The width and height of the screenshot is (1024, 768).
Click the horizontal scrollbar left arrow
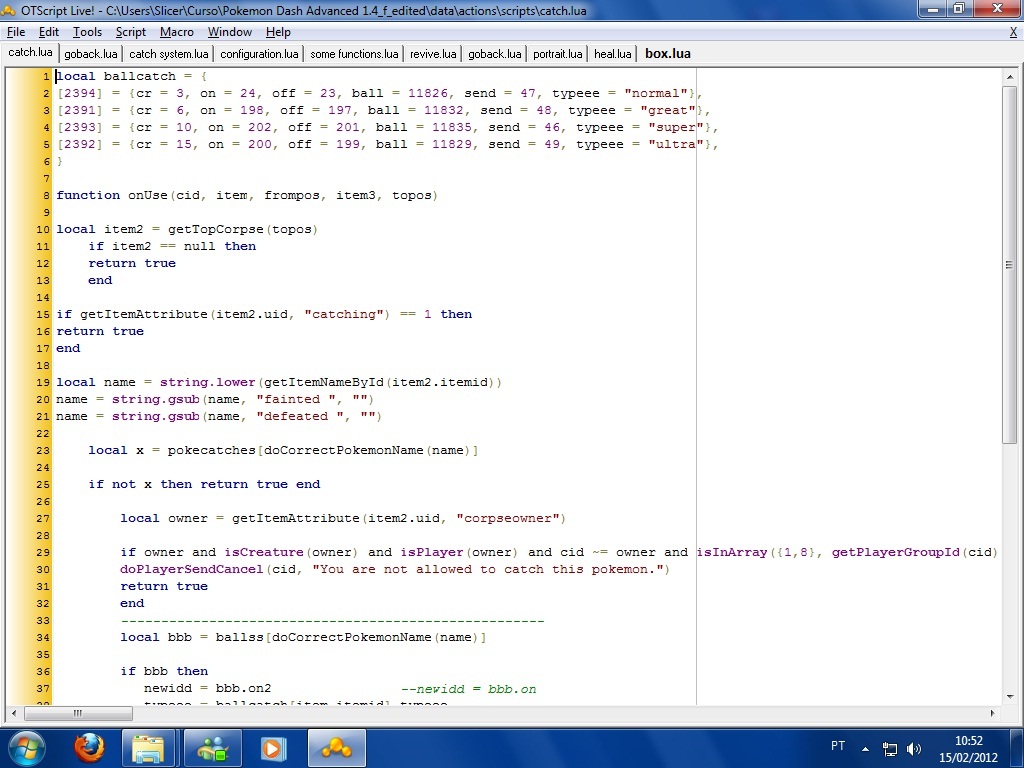tap(14, 713)
